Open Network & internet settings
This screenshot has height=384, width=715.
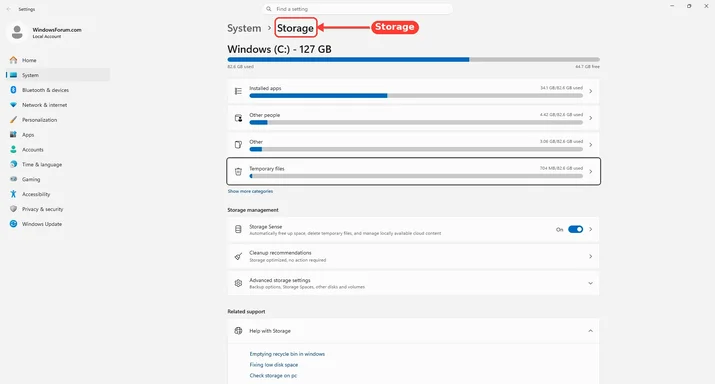click(58, 105)
